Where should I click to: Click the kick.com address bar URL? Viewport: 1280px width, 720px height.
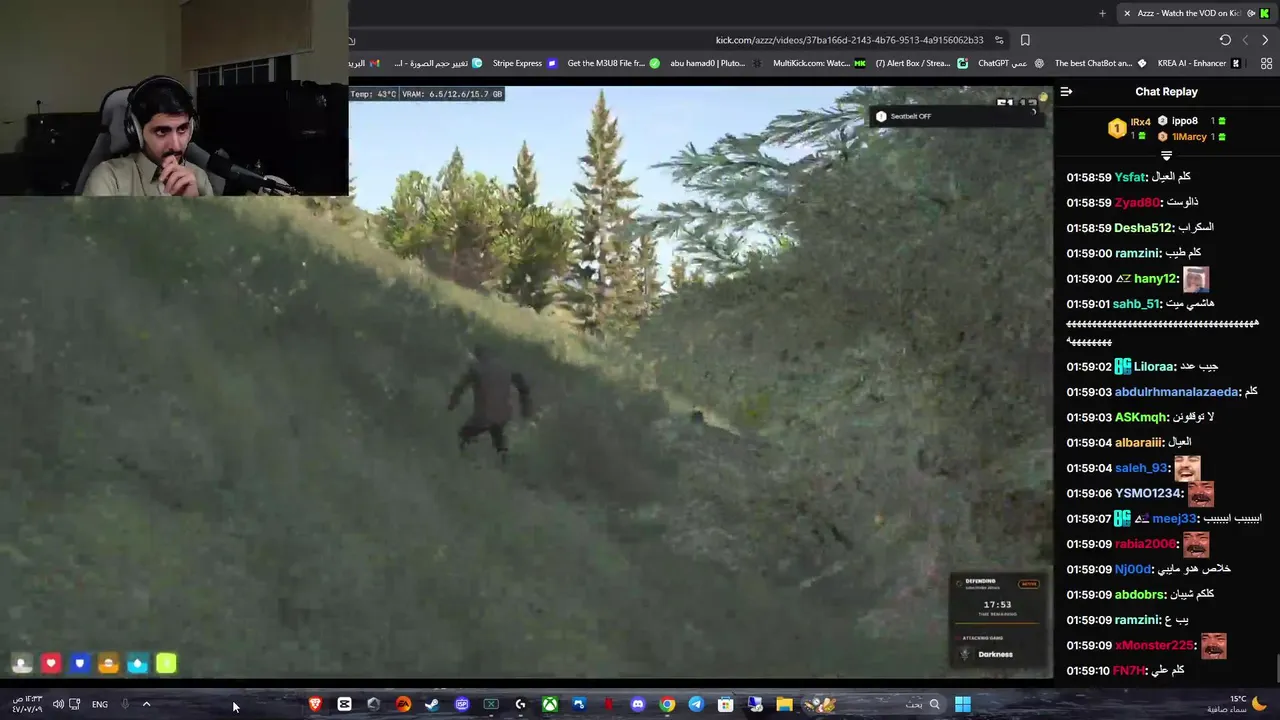[849, 40]
